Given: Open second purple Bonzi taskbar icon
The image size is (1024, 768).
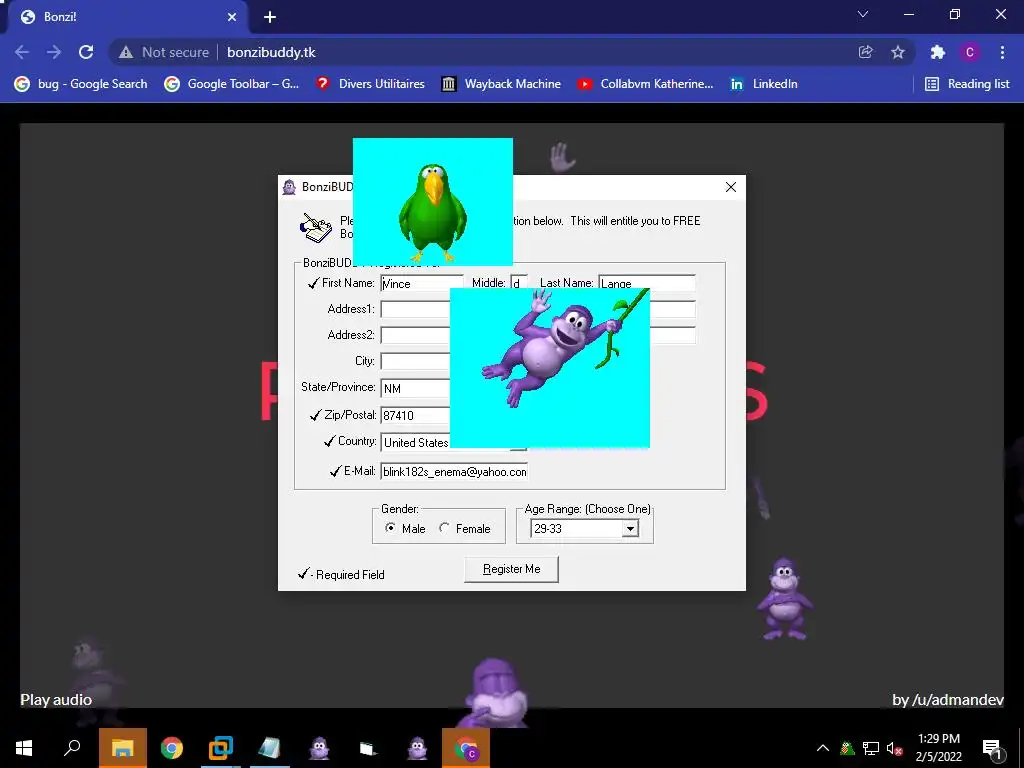Looking at the screenshot, I should coord(417,748).
